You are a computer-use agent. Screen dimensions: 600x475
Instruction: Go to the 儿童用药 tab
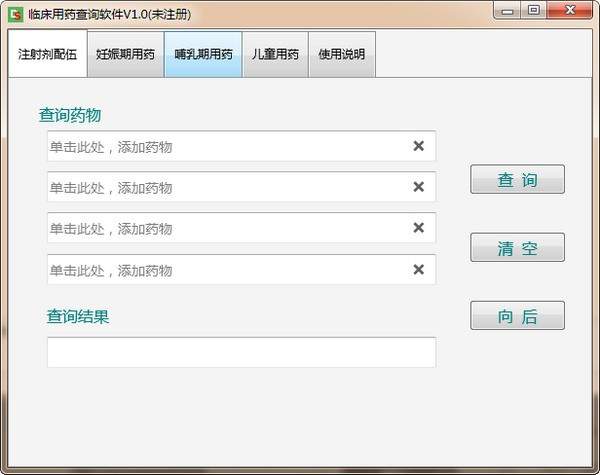(x=274, y=54)
